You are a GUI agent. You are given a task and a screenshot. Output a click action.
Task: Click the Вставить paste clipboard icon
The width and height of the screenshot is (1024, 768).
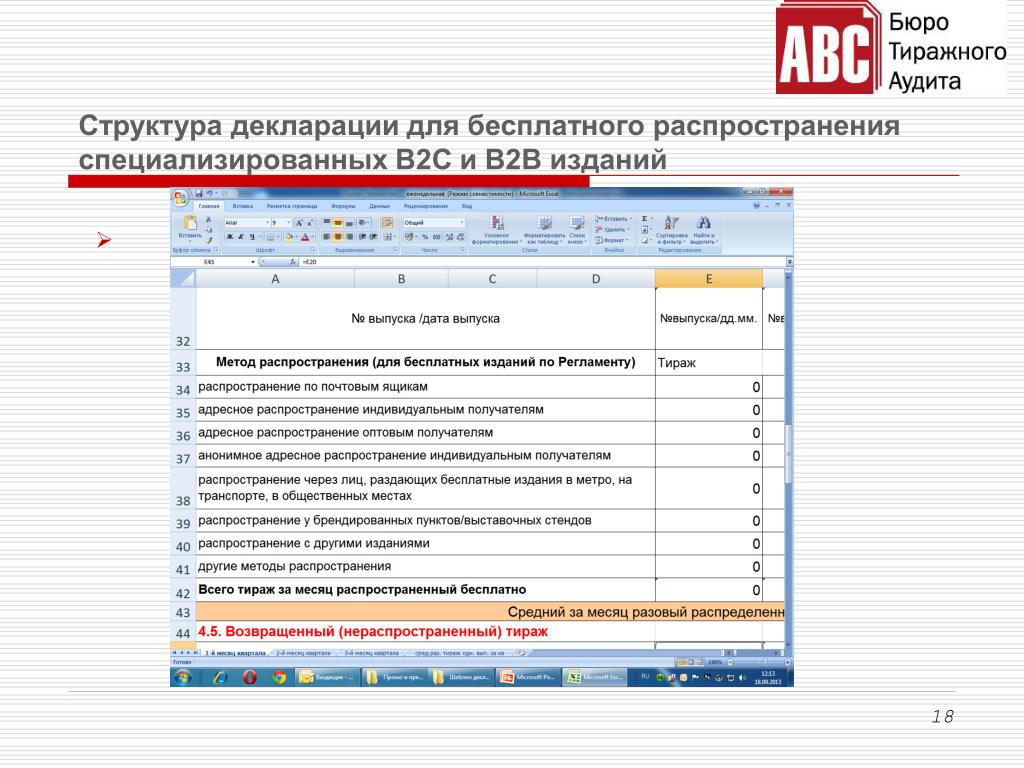190,223
